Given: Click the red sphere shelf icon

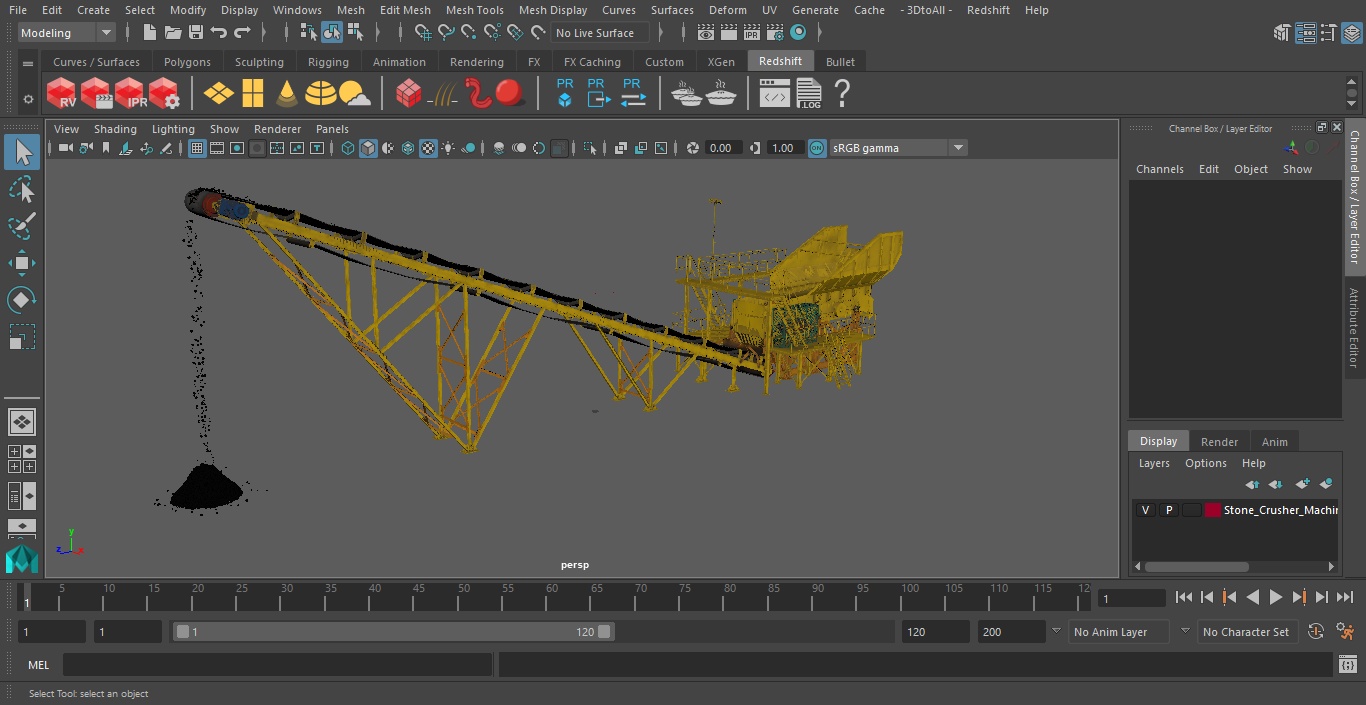Looking at the screenshot, I should click(x=510, y=94).
